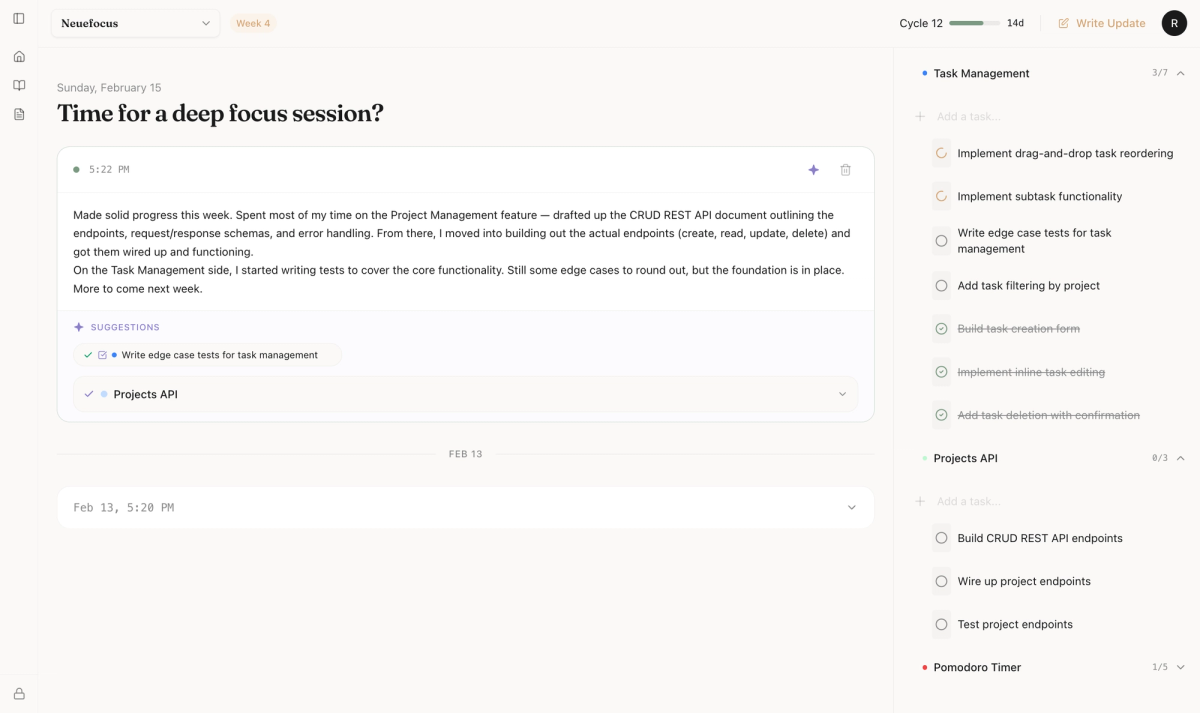Viewport: 1200px width, 713px height.
Task: Toggle status of Implement subtask functionality
Action: 941,196
